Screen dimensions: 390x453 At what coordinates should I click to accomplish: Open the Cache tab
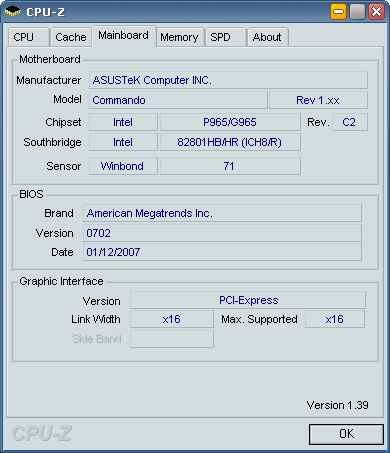click(x=71, y=37)
